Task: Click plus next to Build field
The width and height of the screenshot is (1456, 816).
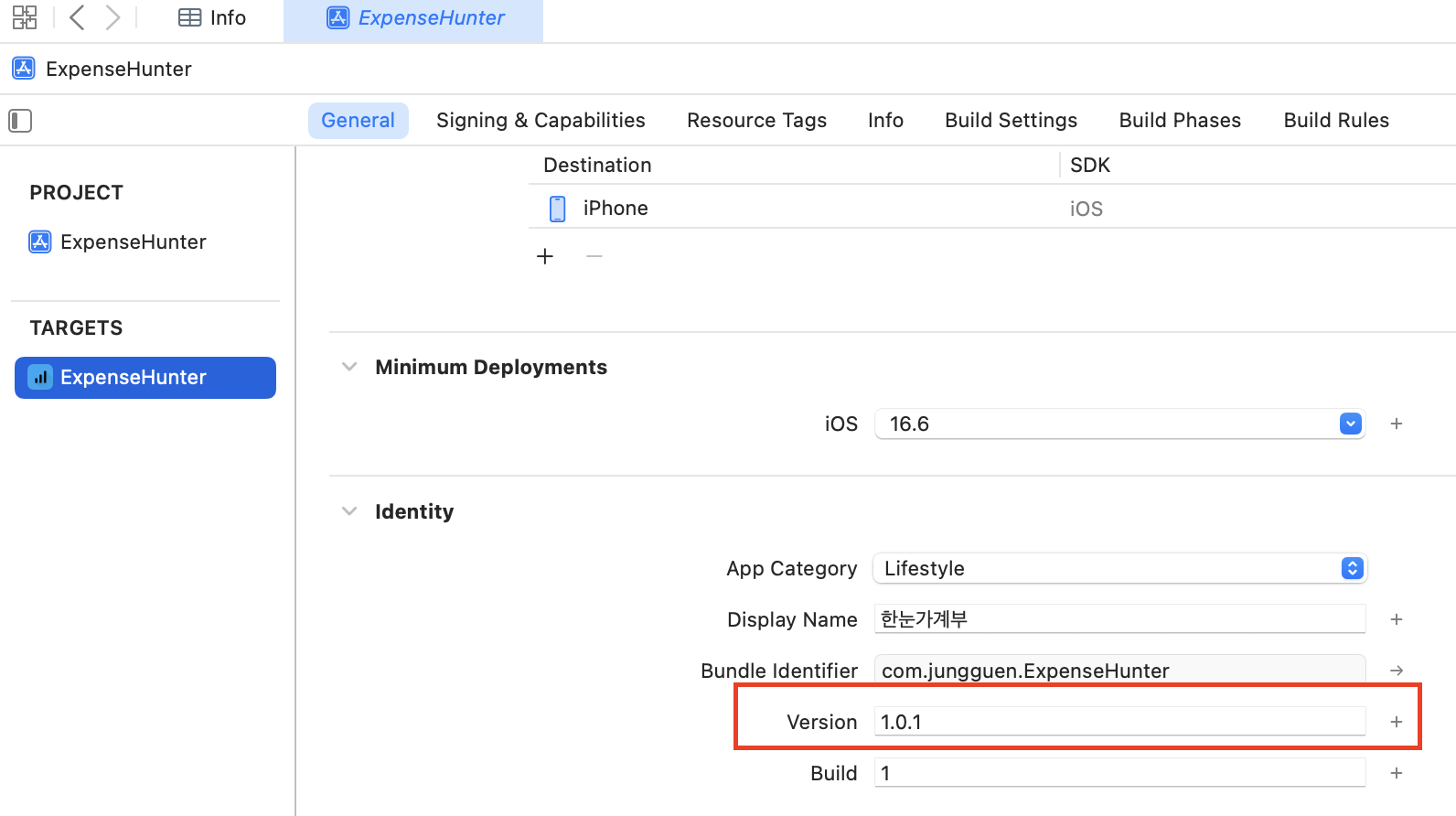Action: [1397, 773]
